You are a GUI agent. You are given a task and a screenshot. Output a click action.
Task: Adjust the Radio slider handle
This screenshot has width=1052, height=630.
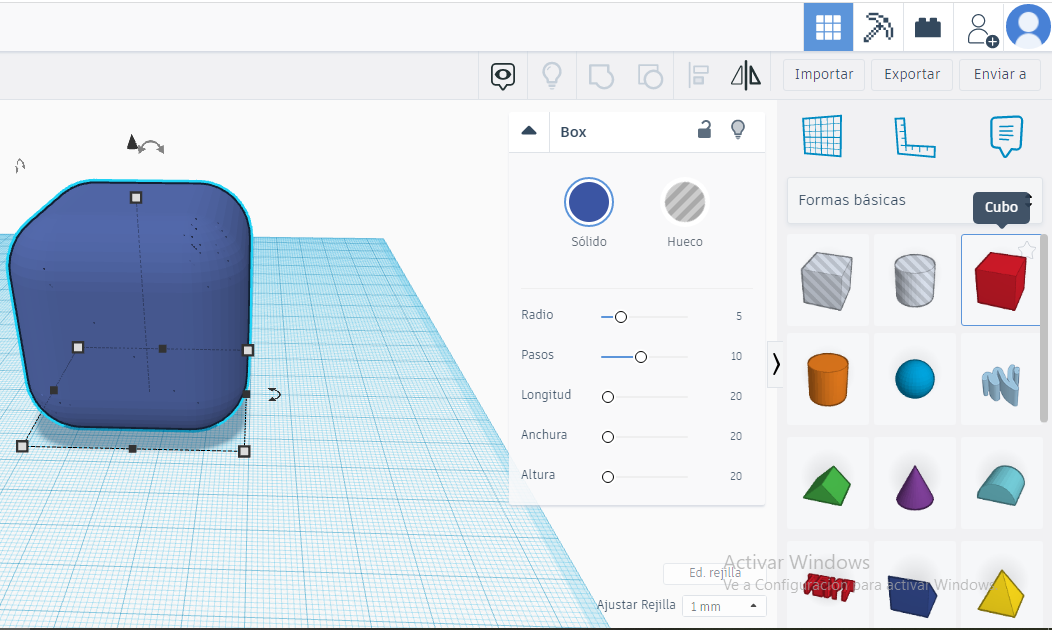(620, 316)
